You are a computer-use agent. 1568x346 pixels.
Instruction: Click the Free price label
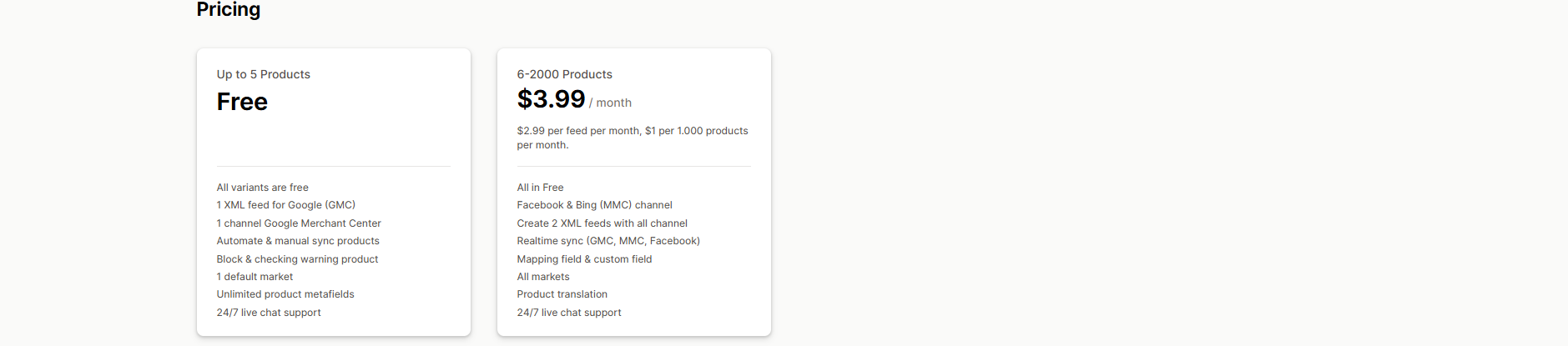click(242, 102)
